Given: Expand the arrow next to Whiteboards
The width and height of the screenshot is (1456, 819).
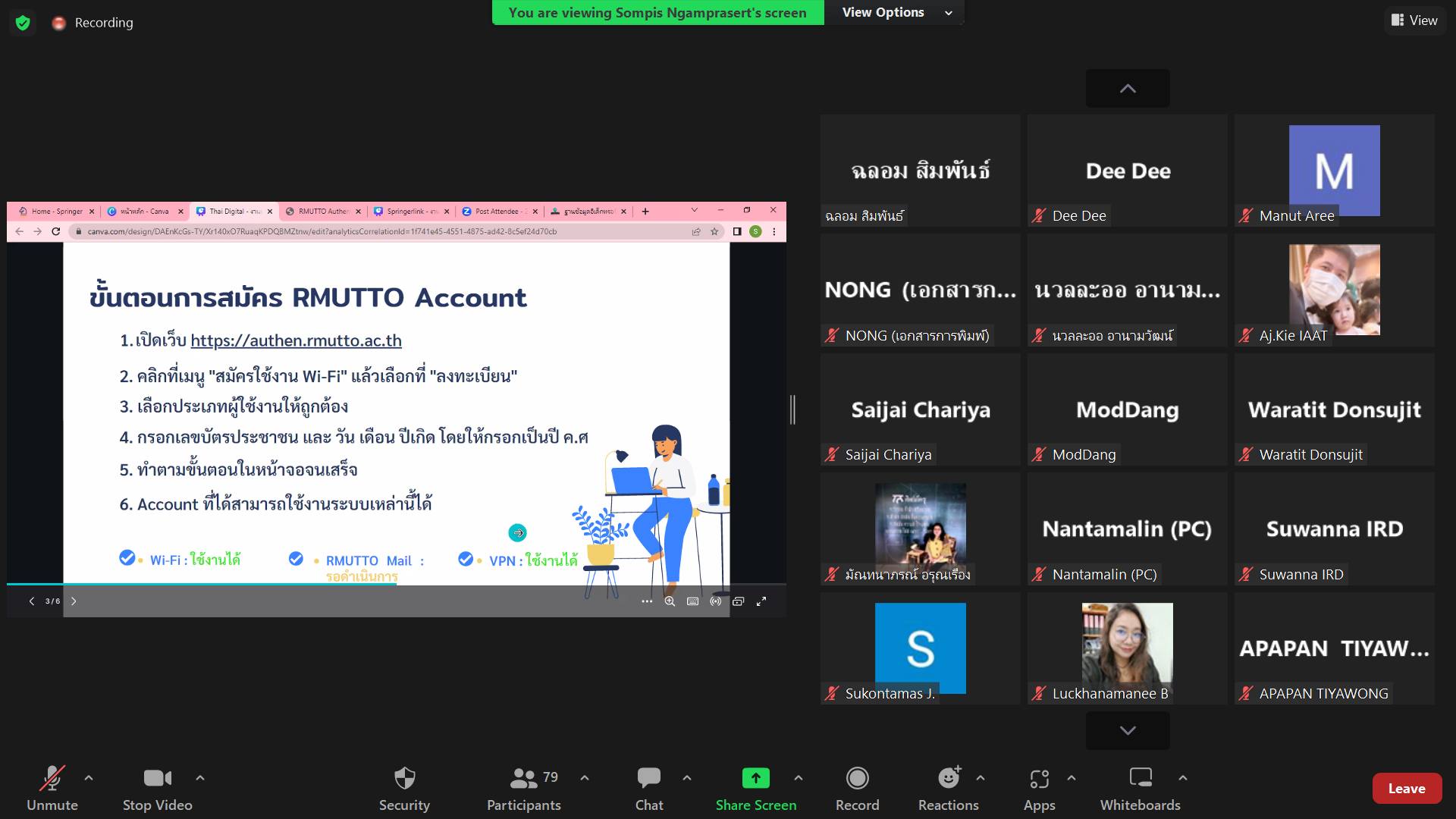Looking at the screenshot, I should pyautogui.click(x=1183, y=777).
